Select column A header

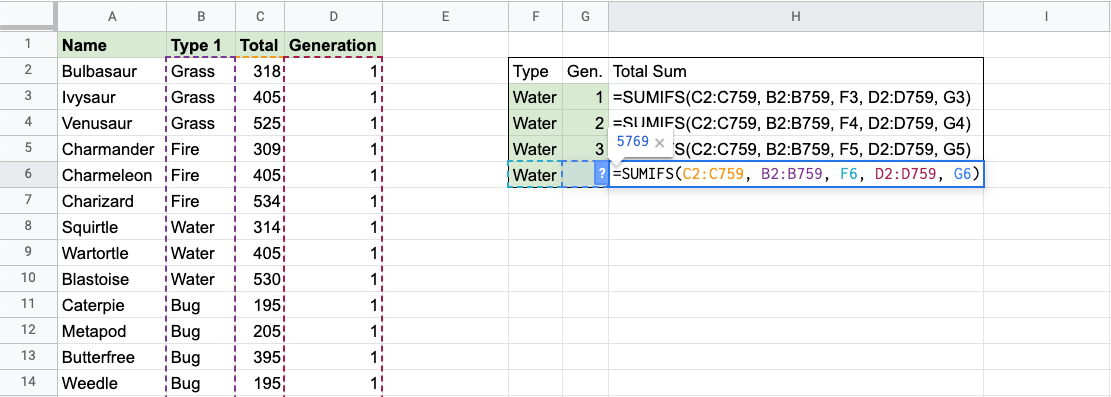tap(112, 16)
